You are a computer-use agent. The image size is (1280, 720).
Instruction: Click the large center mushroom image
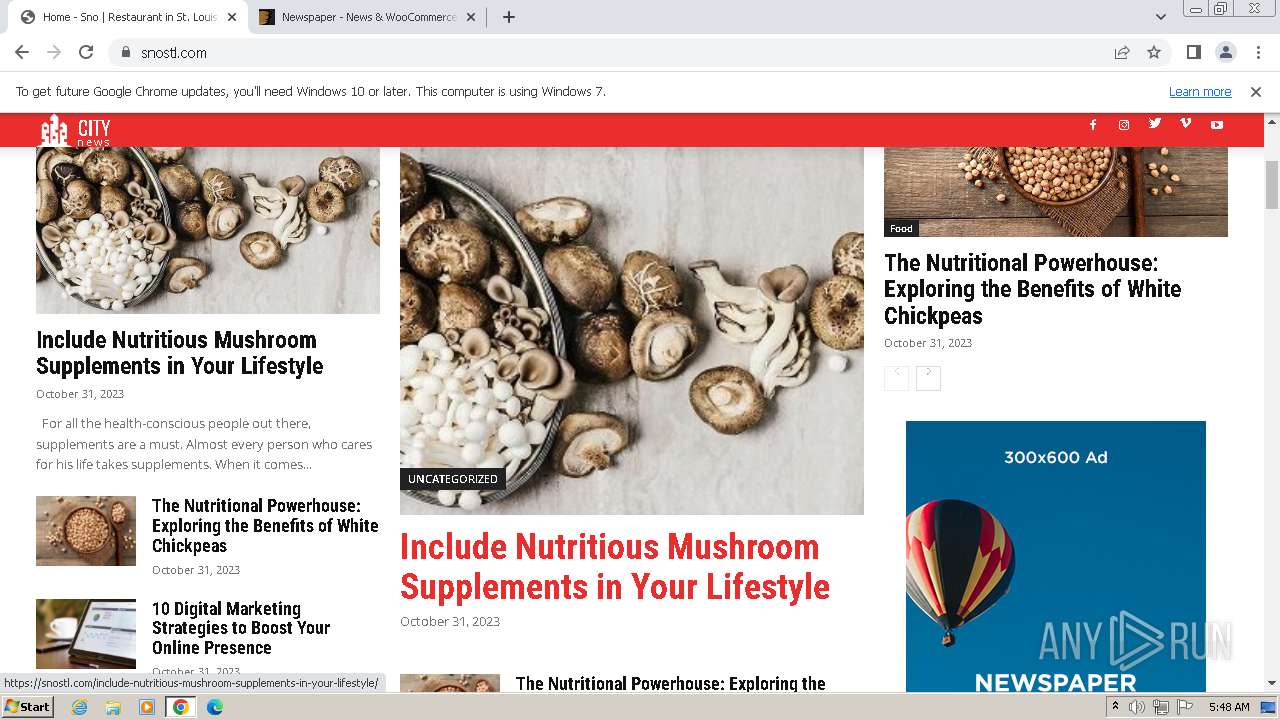tap(632, 331)
